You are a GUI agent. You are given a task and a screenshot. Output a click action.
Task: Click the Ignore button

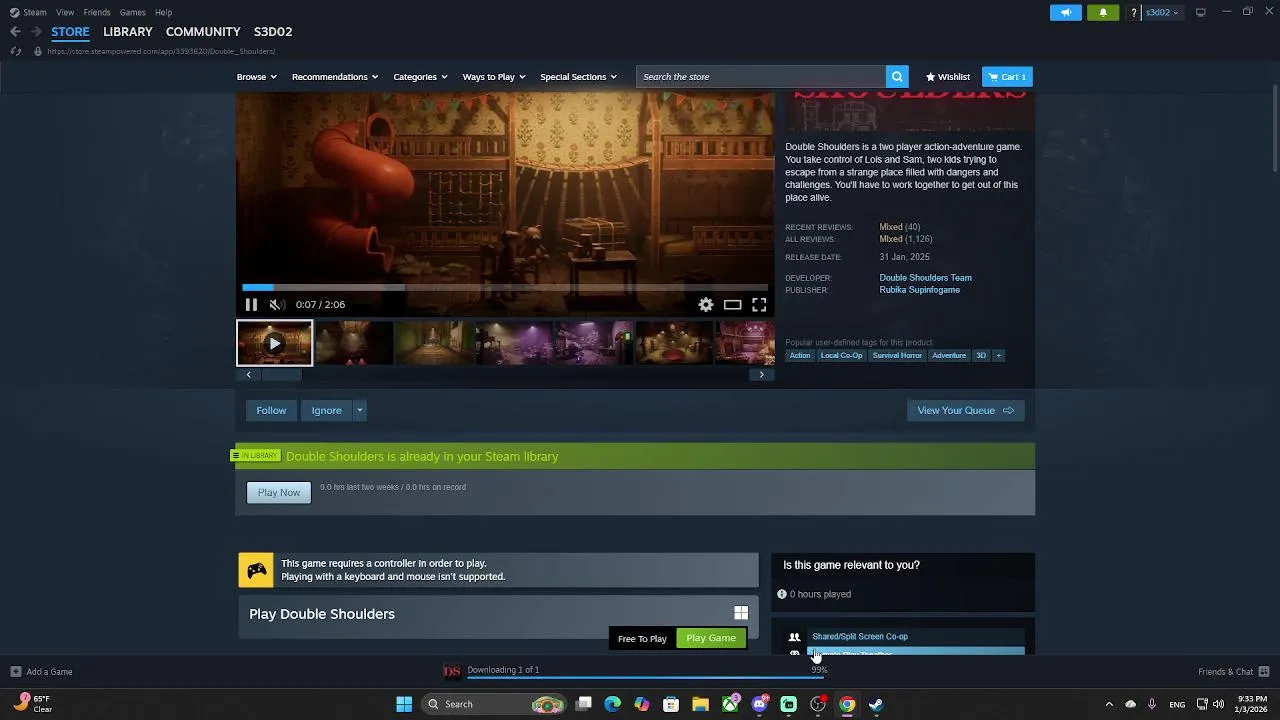coord(326,410)
